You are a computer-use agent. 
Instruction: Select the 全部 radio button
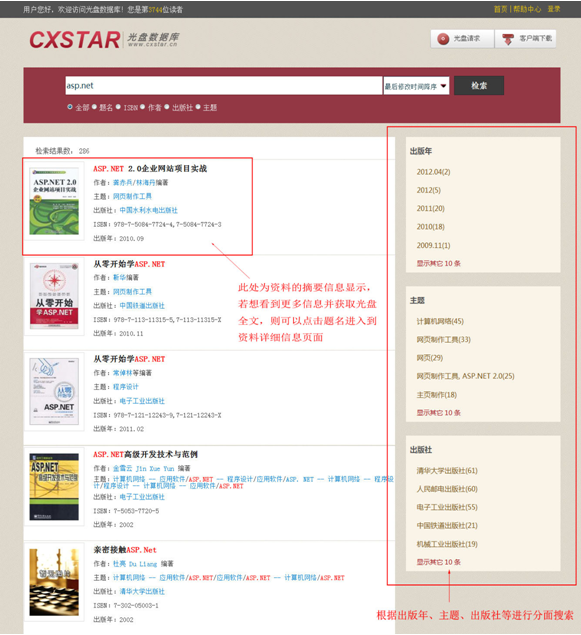pos(70,107)
